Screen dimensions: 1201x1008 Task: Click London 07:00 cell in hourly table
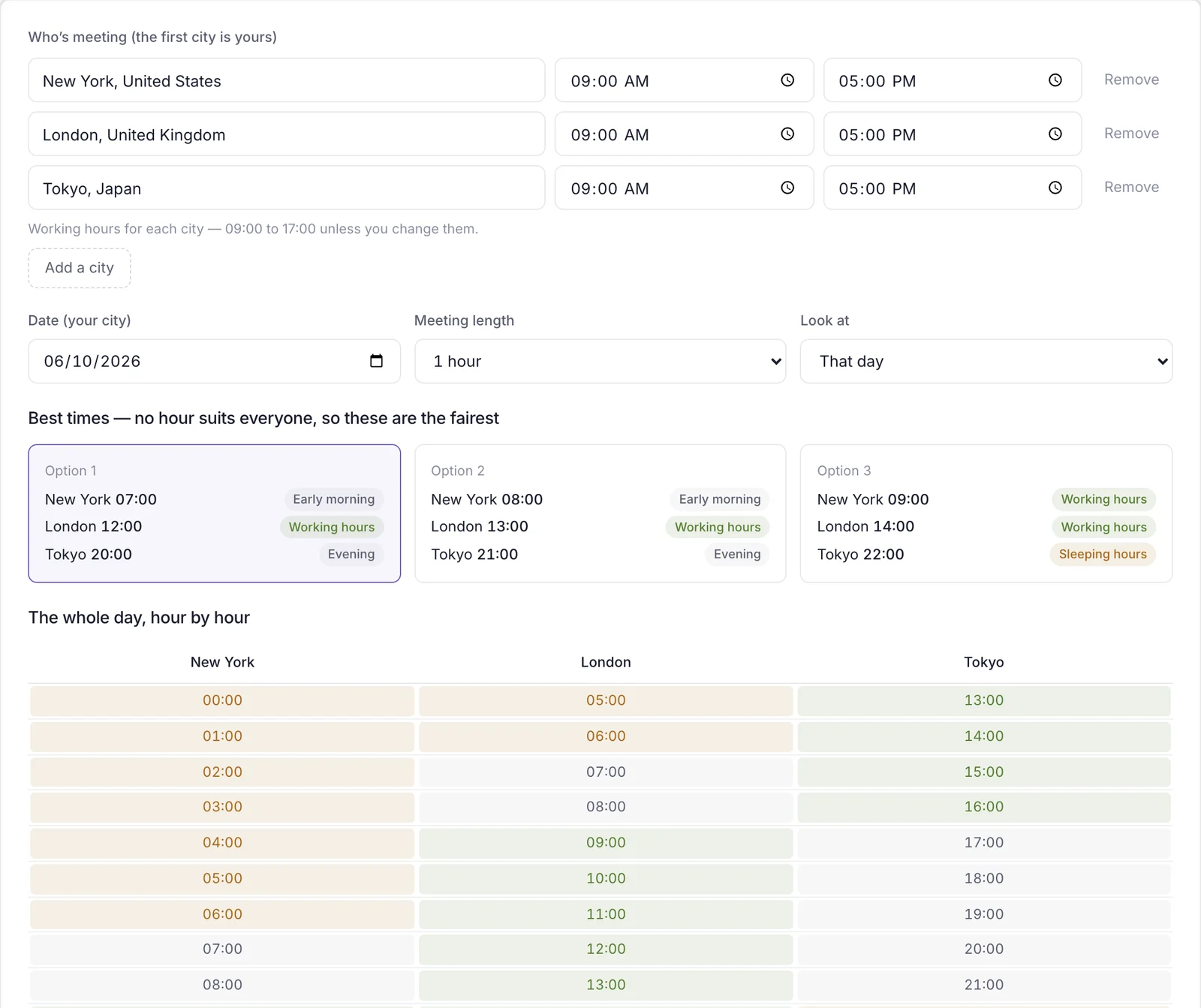tap(606, 772)
